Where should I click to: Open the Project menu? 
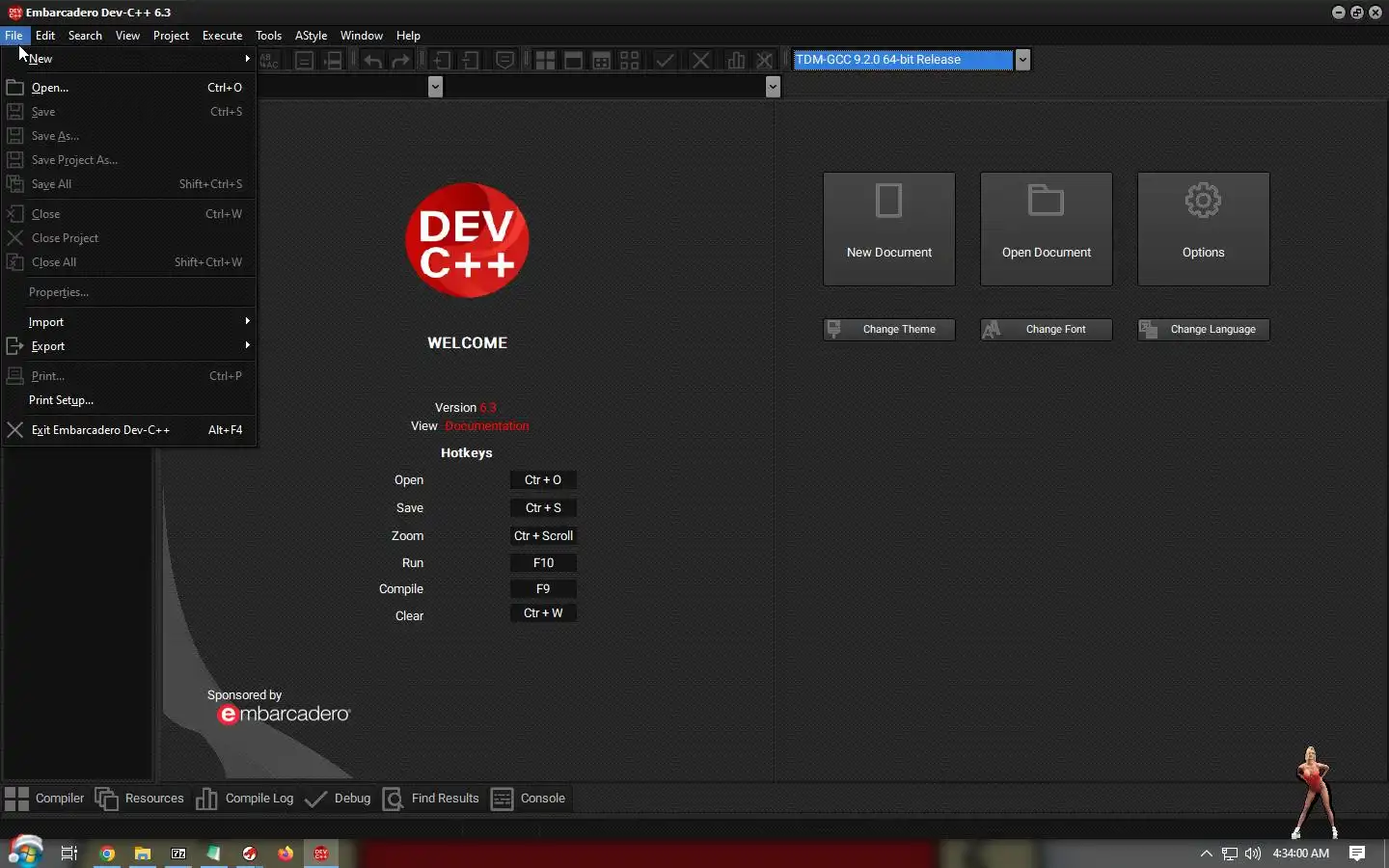point(171,36)
